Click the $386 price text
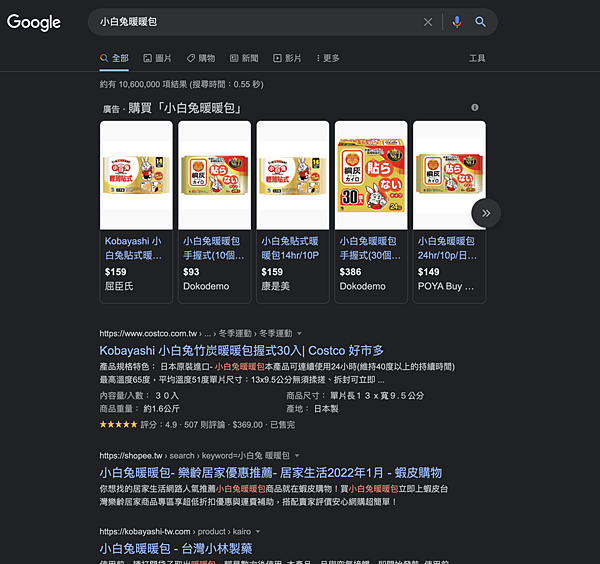 350,272
